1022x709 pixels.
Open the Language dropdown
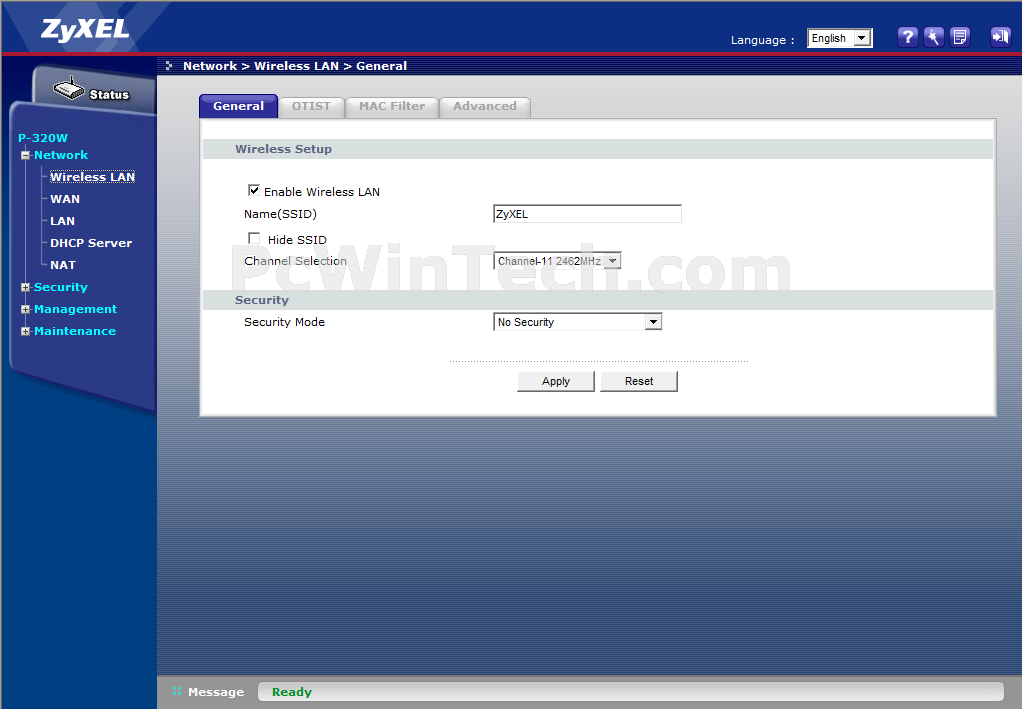839,38
